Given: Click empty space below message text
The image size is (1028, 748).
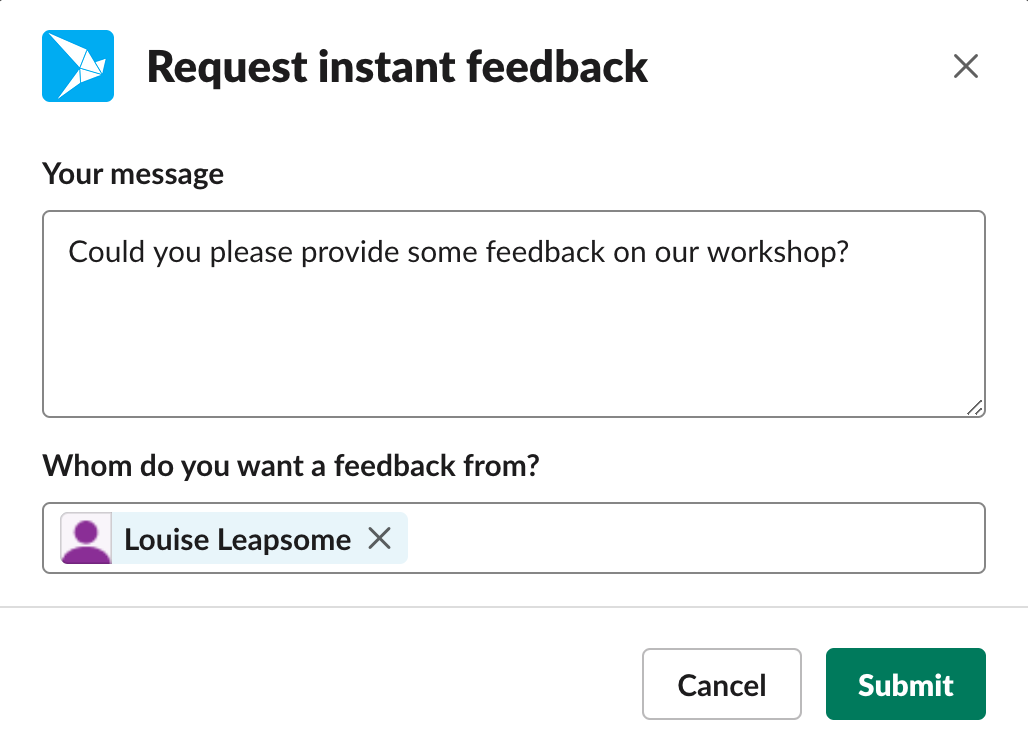Looking at the screenshot, I should pos(514,341).
